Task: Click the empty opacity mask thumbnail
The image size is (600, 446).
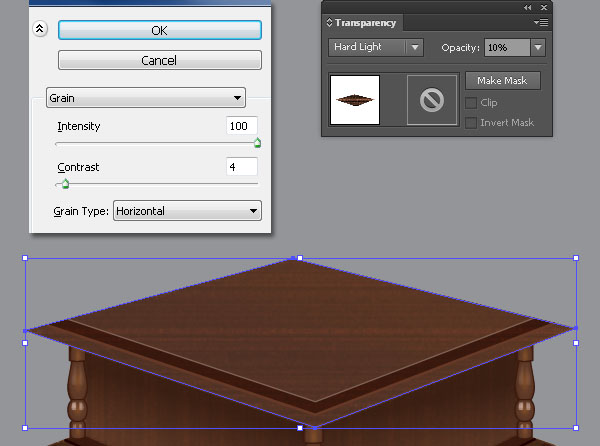Action: coord(432,100)
